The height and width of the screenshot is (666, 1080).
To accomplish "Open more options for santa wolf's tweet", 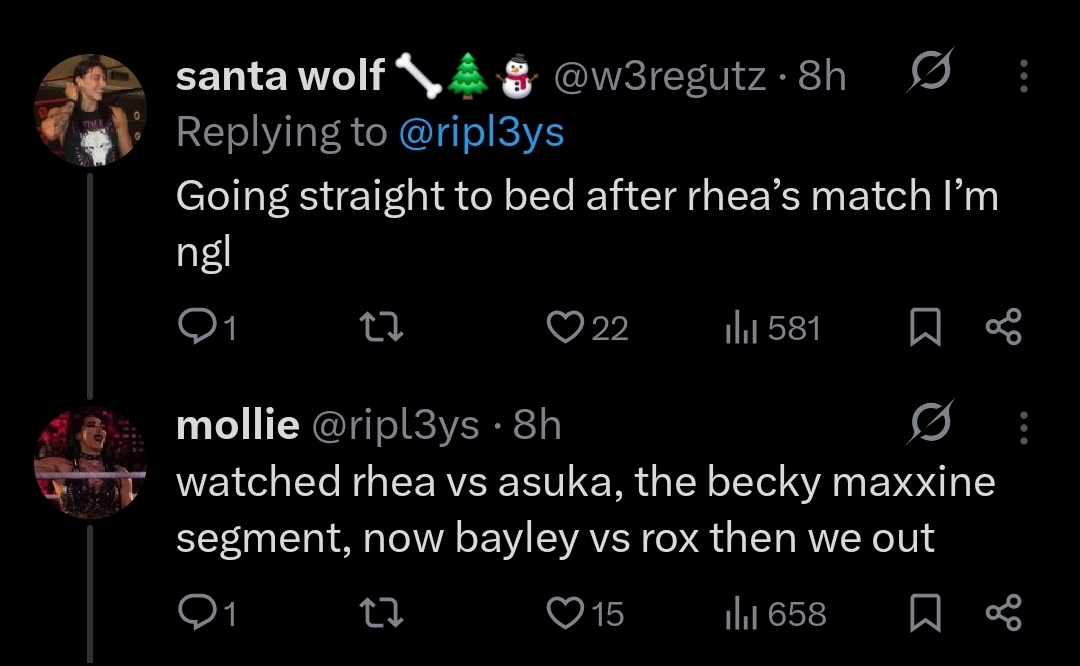I will tap(1022, 76).
